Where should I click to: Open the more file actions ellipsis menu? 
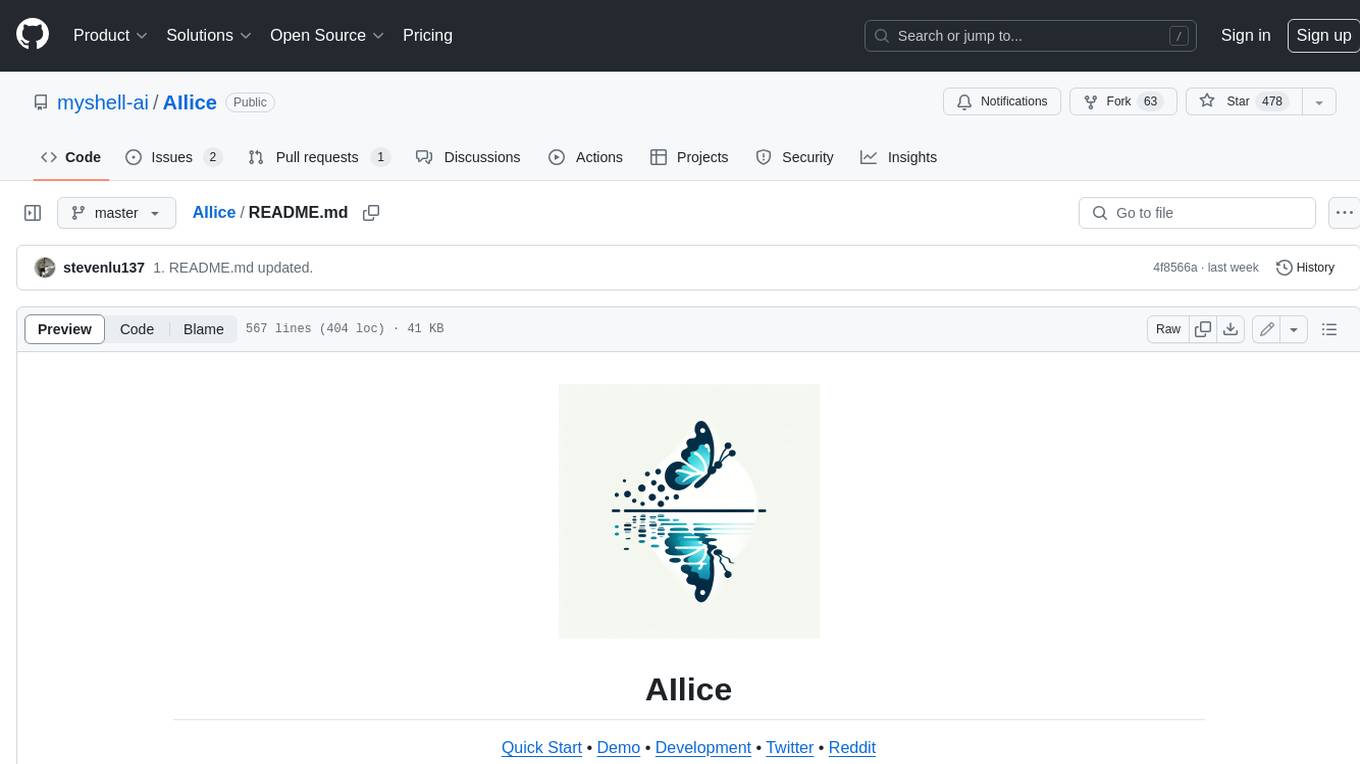tap(1345, 213)
